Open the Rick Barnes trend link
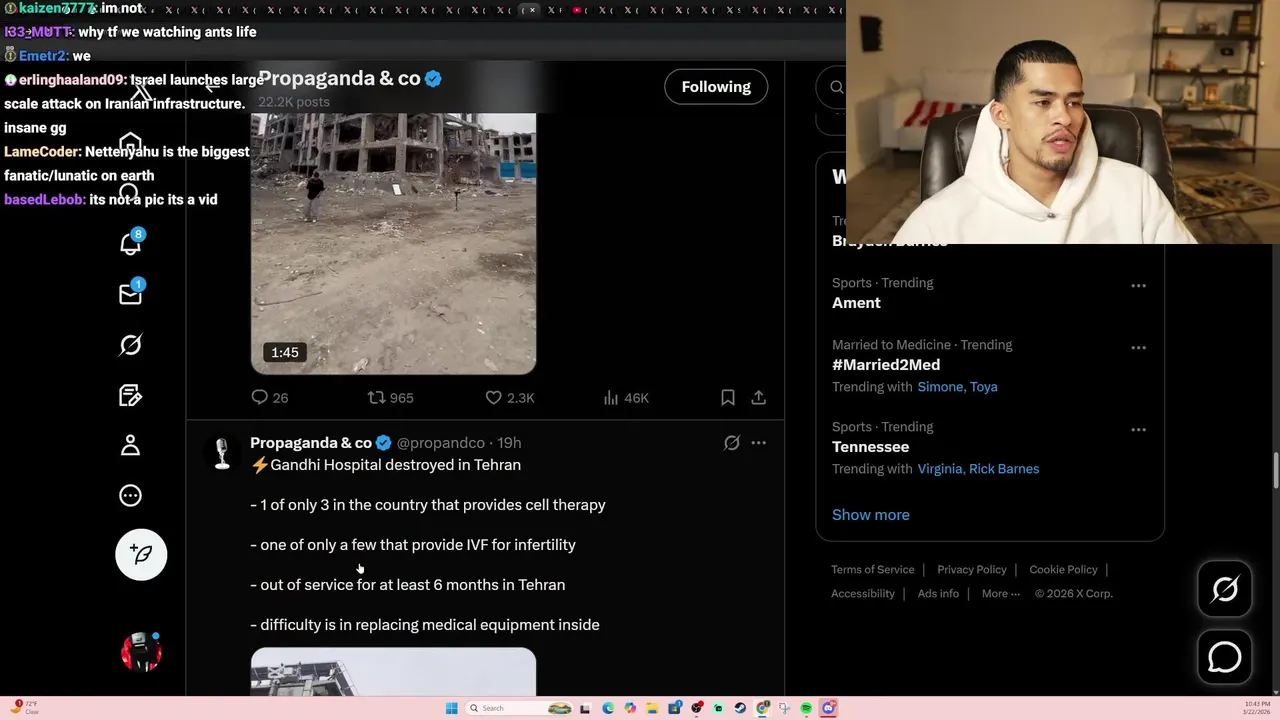1280x720 pixels. (1004, 469)
